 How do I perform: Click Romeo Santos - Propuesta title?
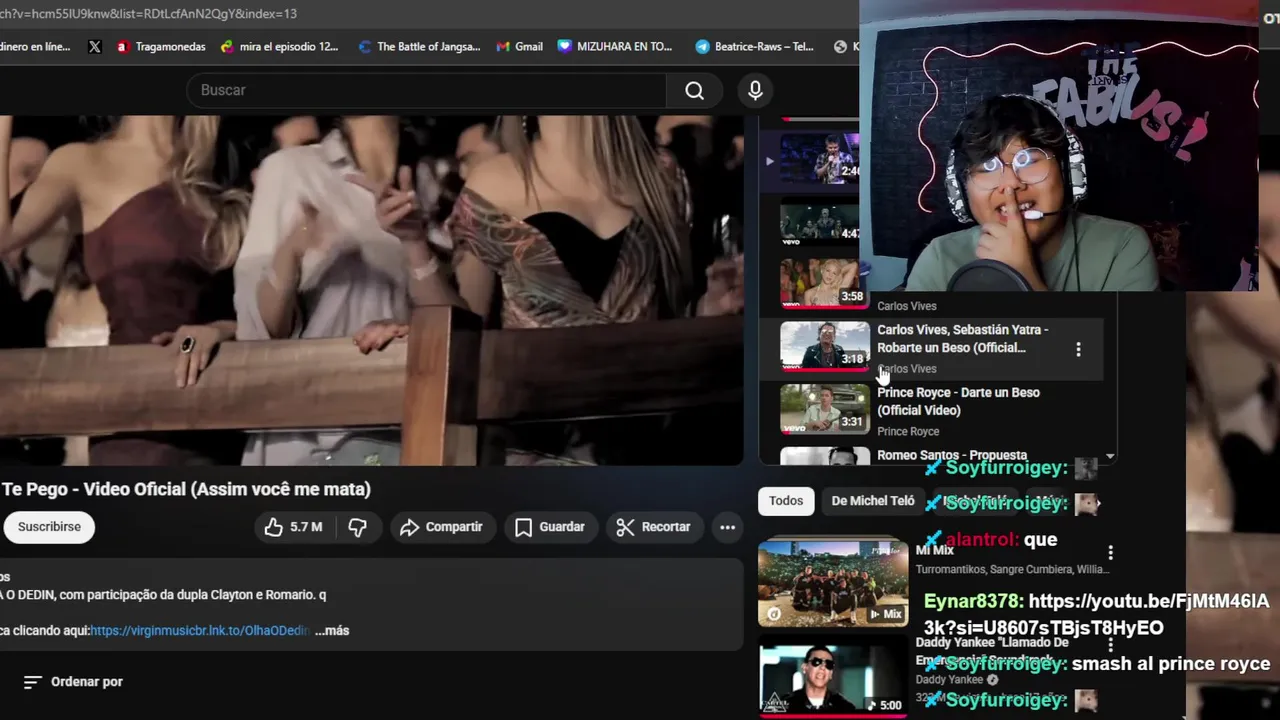click(952, 456)
